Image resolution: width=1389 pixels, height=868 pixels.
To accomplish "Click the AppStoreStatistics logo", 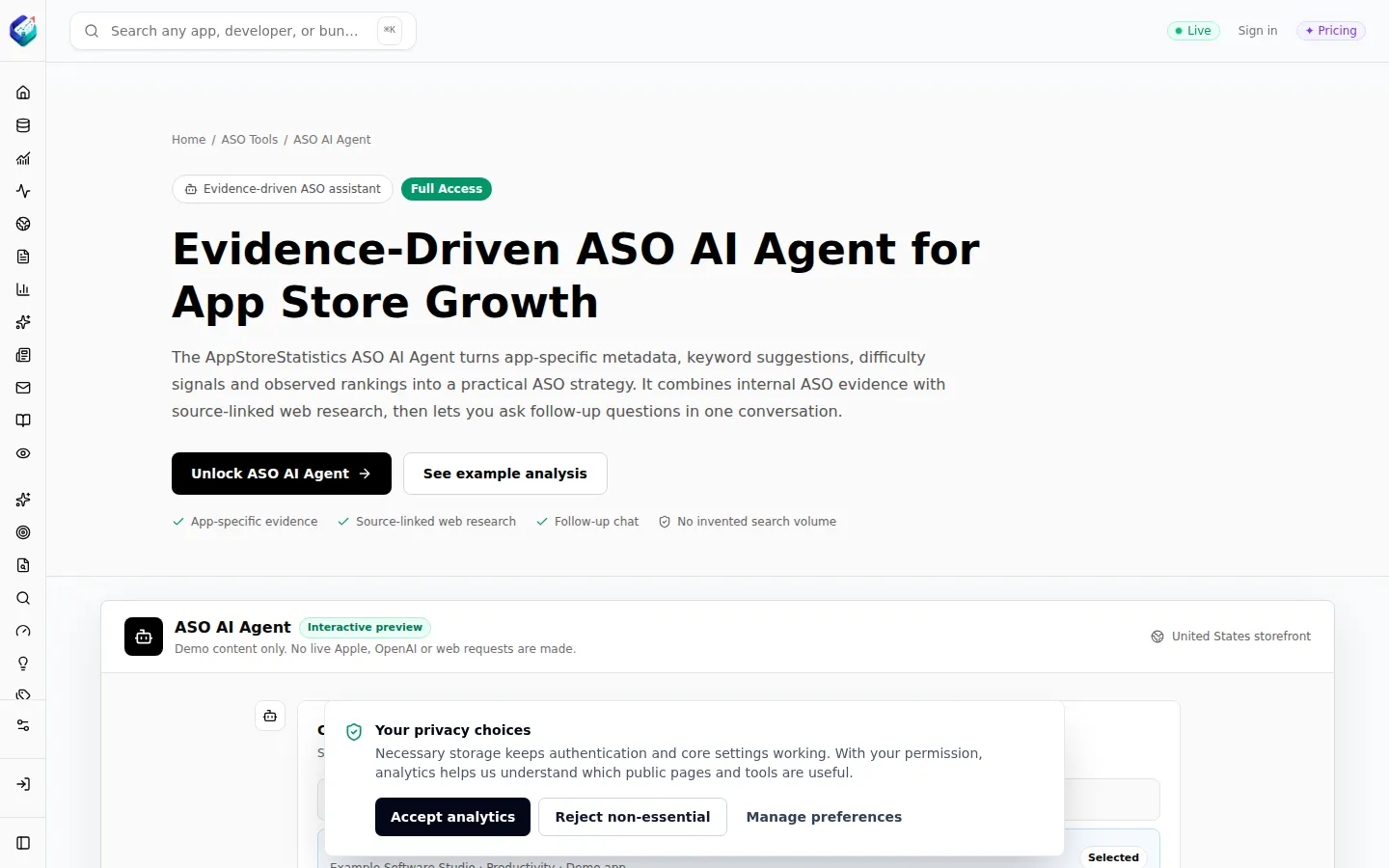I will coord(23,31).
